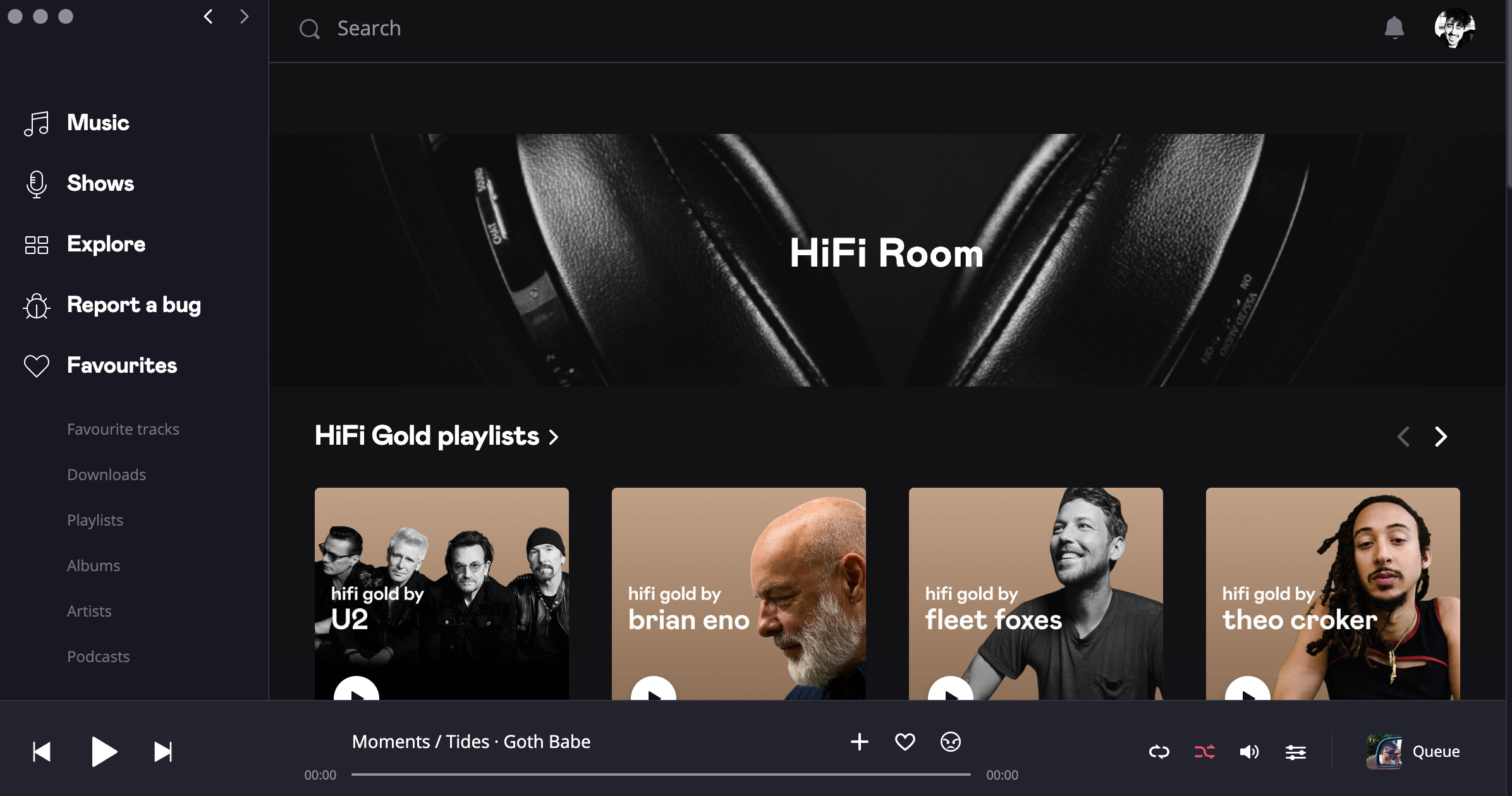Select Report a bug

134,305
